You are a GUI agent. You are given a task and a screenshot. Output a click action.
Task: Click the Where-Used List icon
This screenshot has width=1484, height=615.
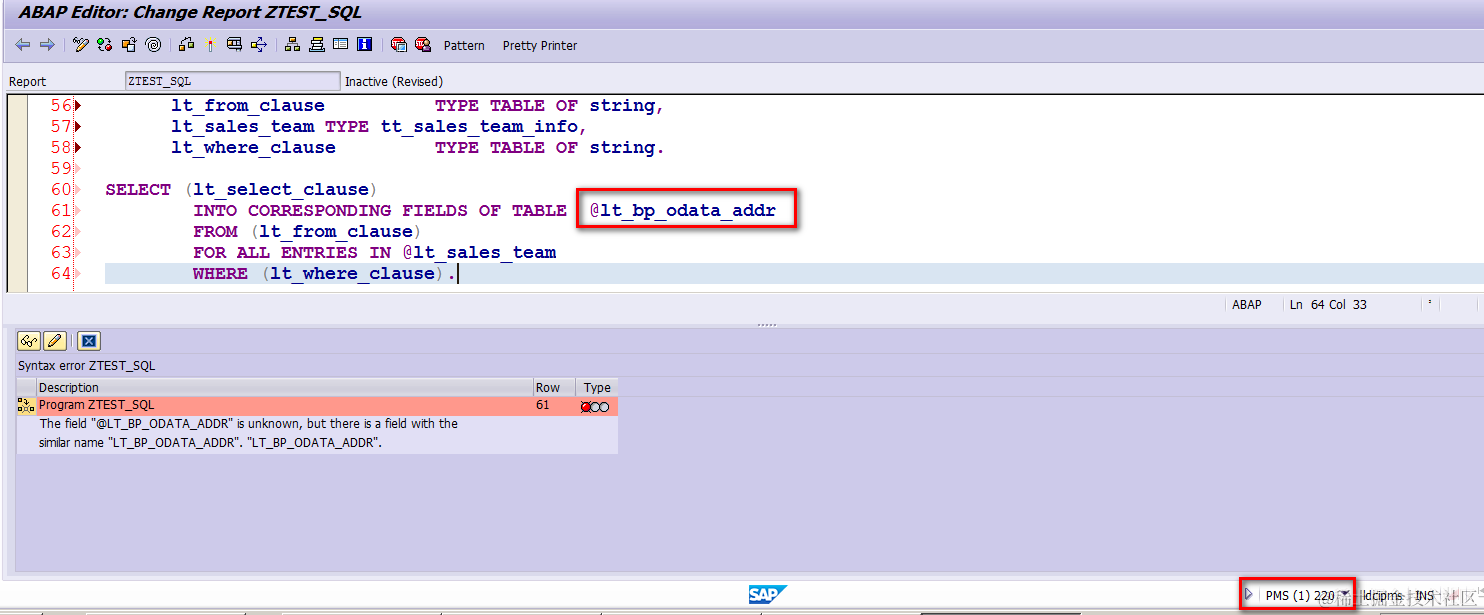(187, 45)
